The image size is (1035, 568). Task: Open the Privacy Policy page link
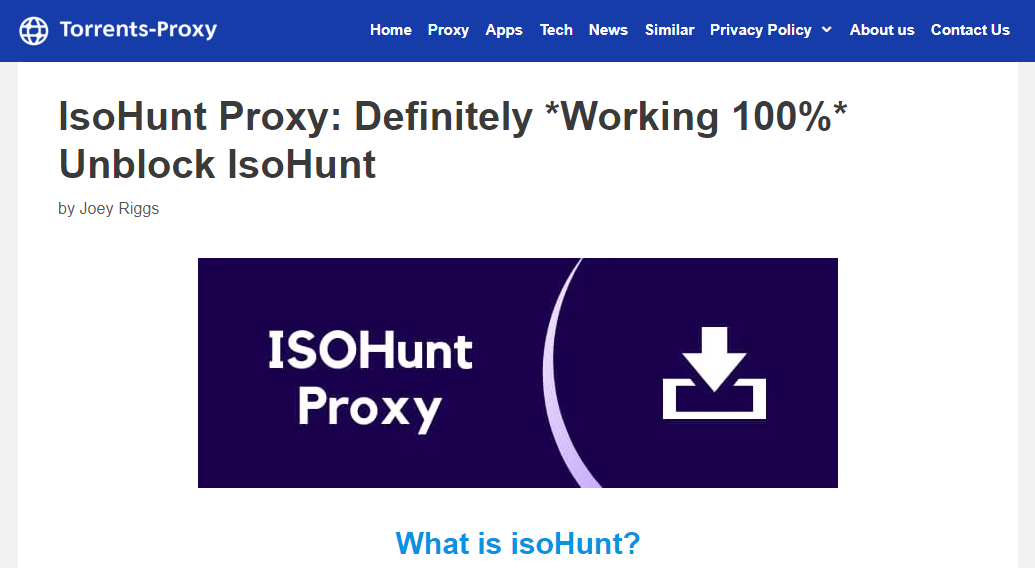click(x=760, y=30)
